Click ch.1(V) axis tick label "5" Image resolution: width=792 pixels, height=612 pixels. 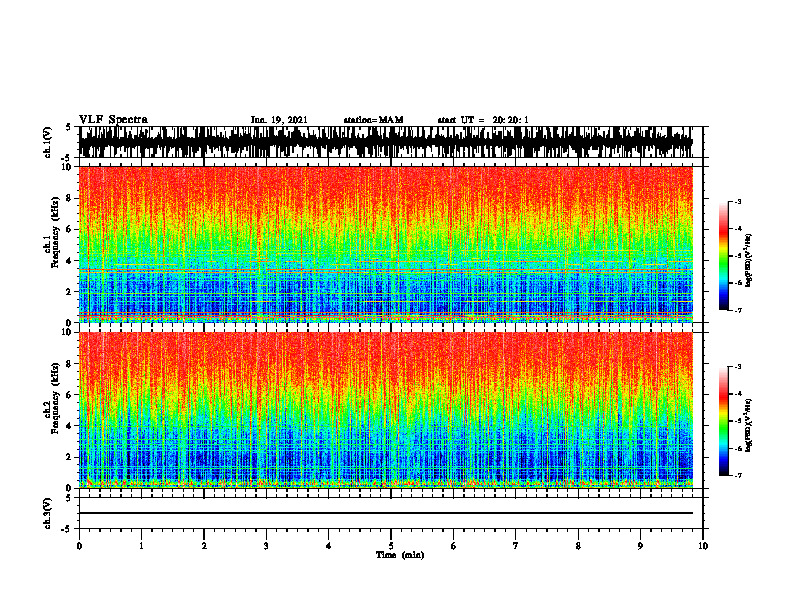[69, 127]
